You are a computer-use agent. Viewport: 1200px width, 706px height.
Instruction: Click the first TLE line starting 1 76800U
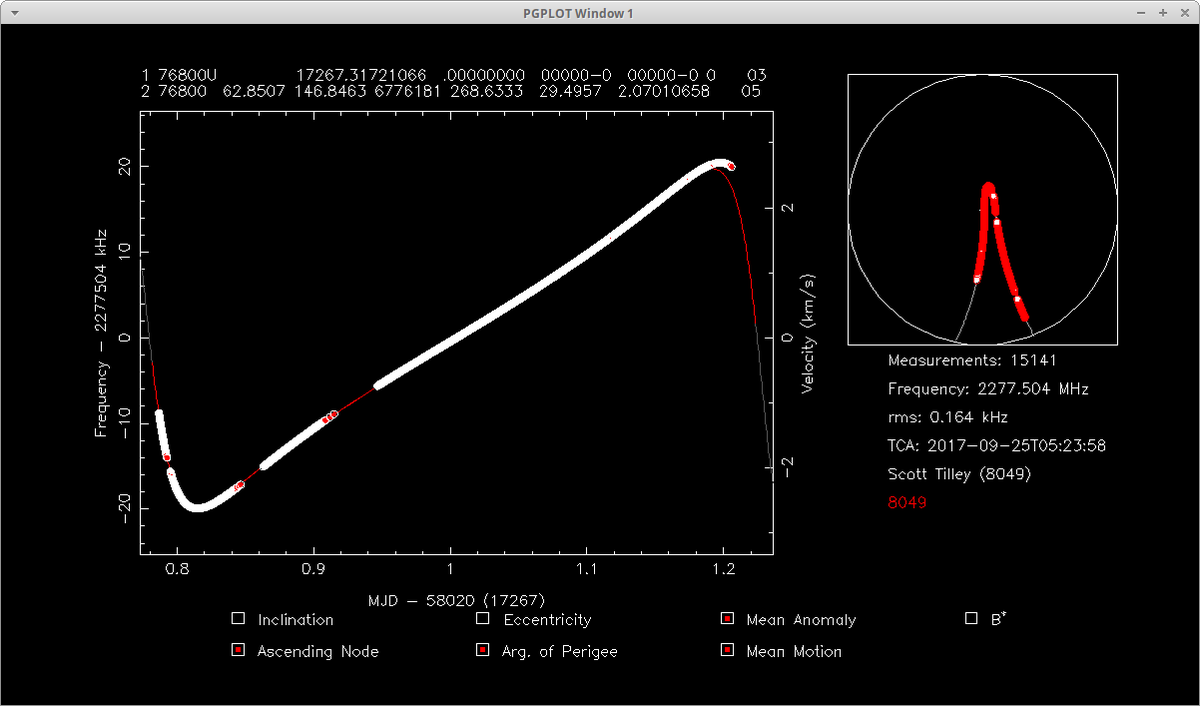(454, 75)
